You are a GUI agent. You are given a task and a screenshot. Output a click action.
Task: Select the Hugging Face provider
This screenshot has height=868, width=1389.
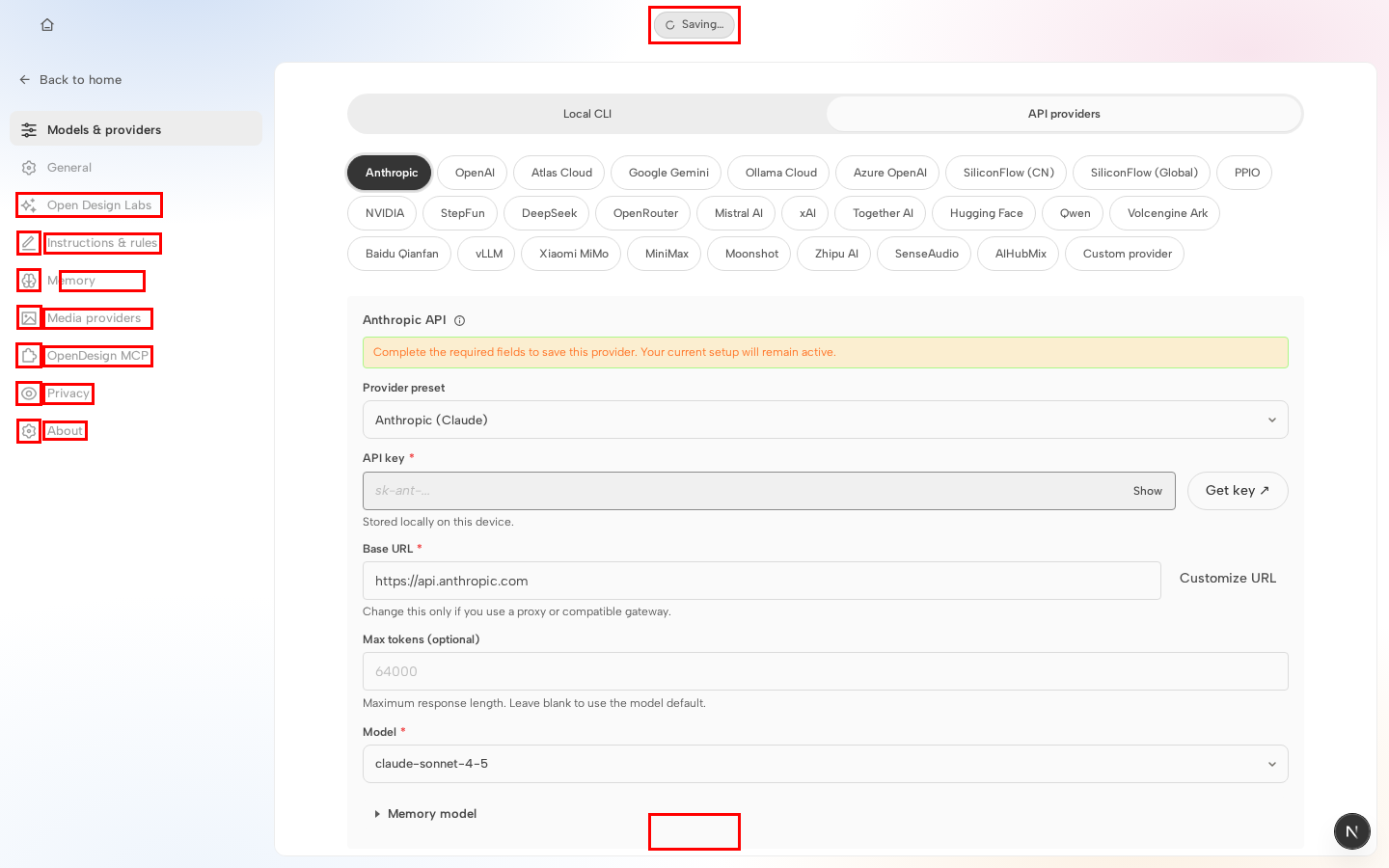click(986, 213)
